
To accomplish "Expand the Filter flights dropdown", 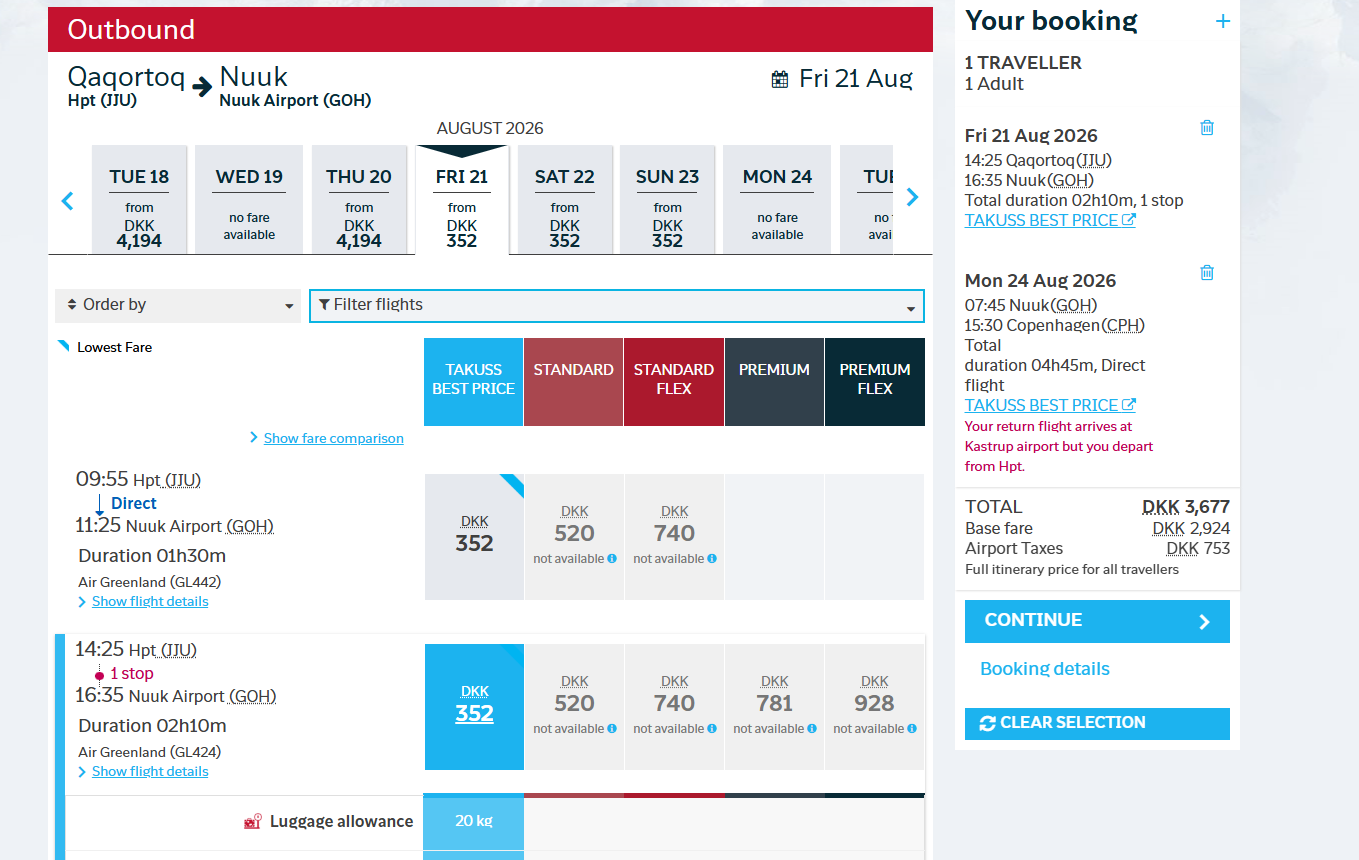I will [616, 305].
